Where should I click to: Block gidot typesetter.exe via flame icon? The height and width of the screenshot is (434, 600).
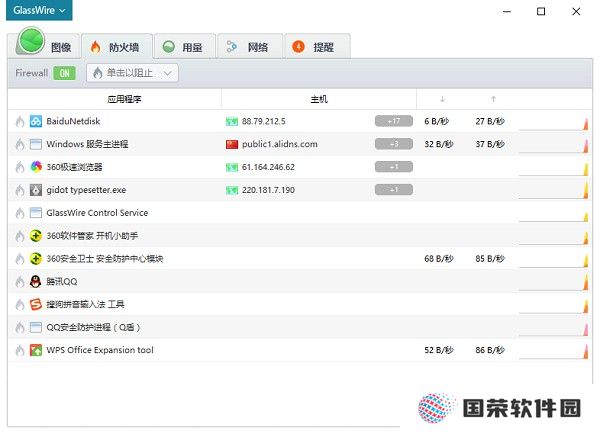click(20, 190)
